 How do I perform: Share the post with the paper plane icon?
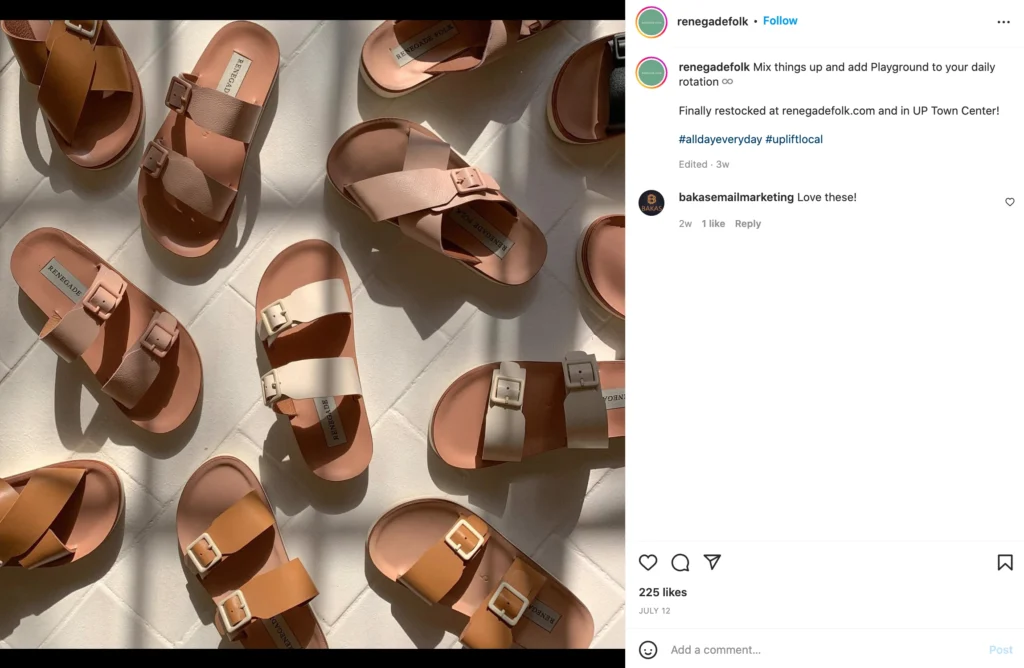(712, 562)
